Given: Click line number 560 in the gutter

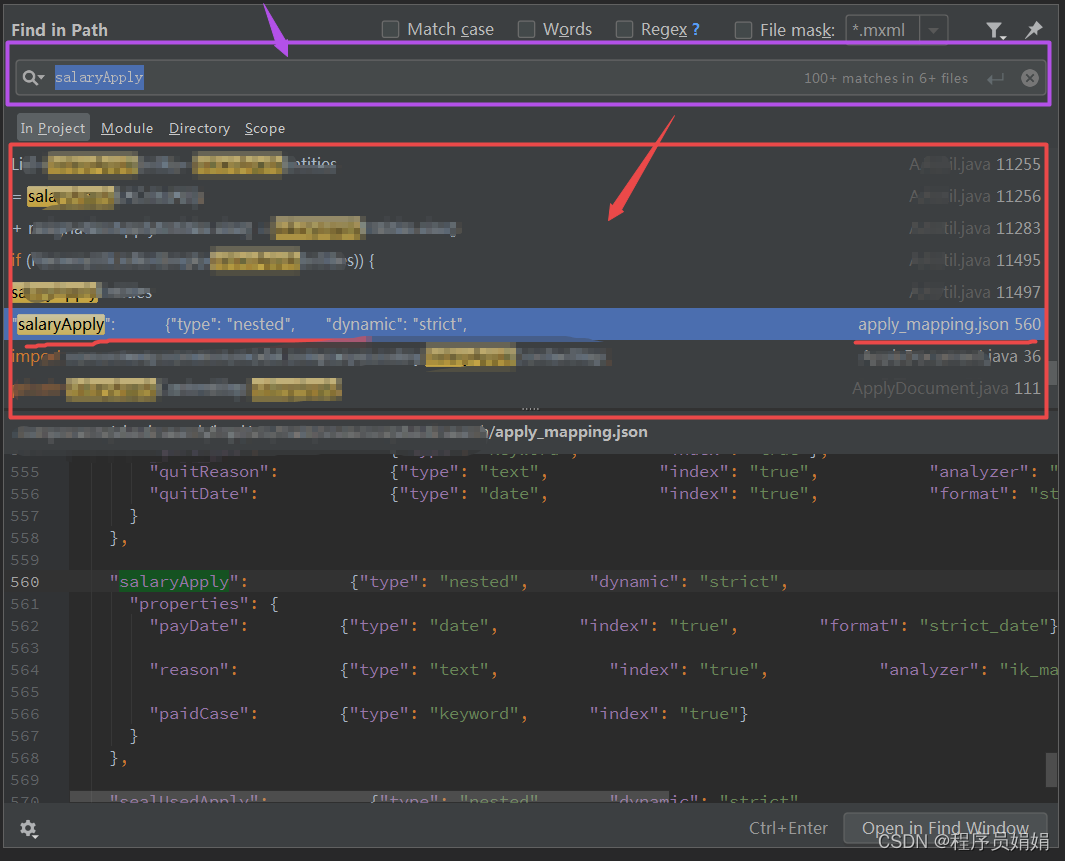Looking at the screenshot, I should (x=25, y=582).
